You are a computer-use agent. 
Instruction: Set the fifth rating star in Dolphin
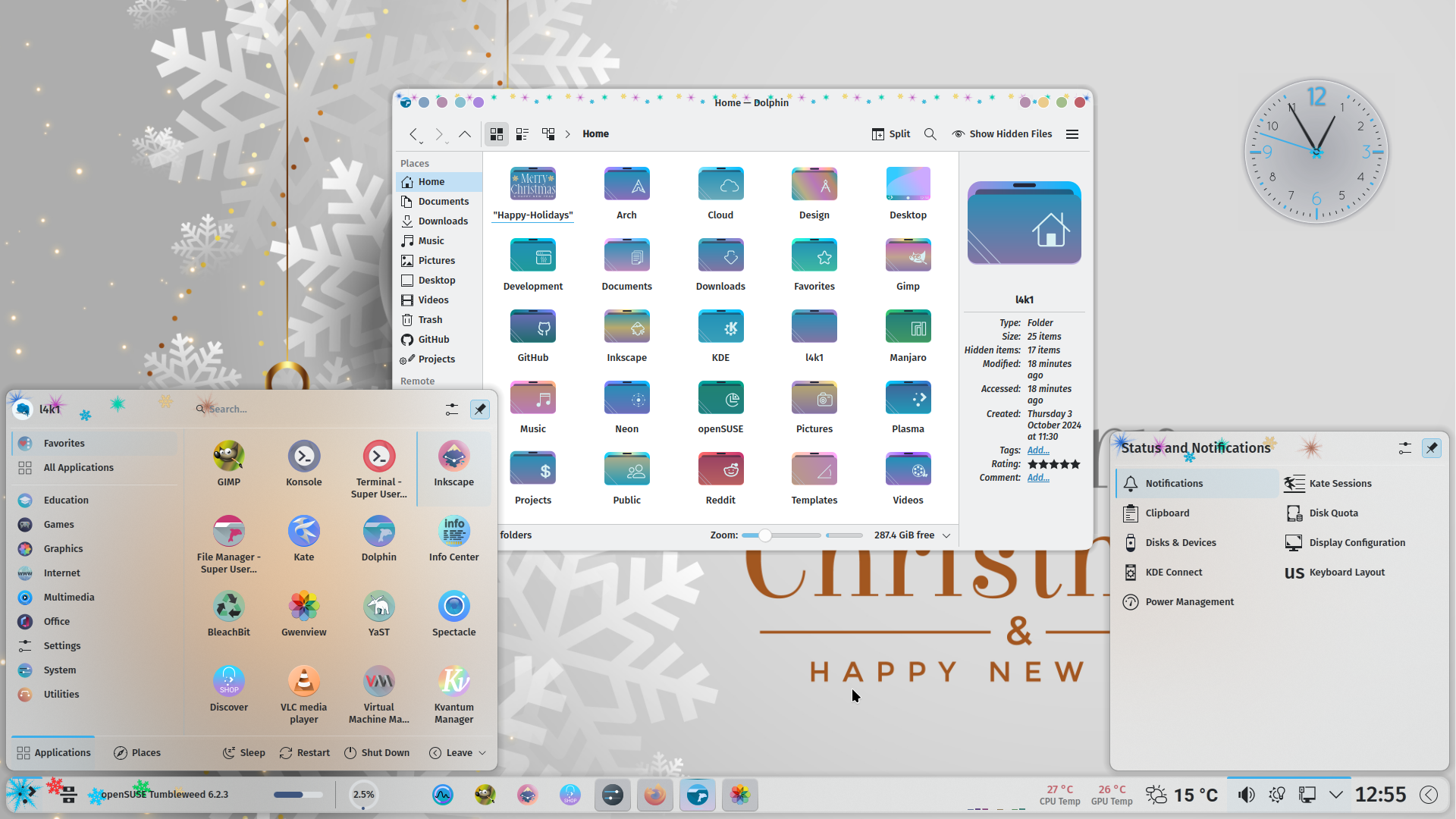[x=1075, y=464]
